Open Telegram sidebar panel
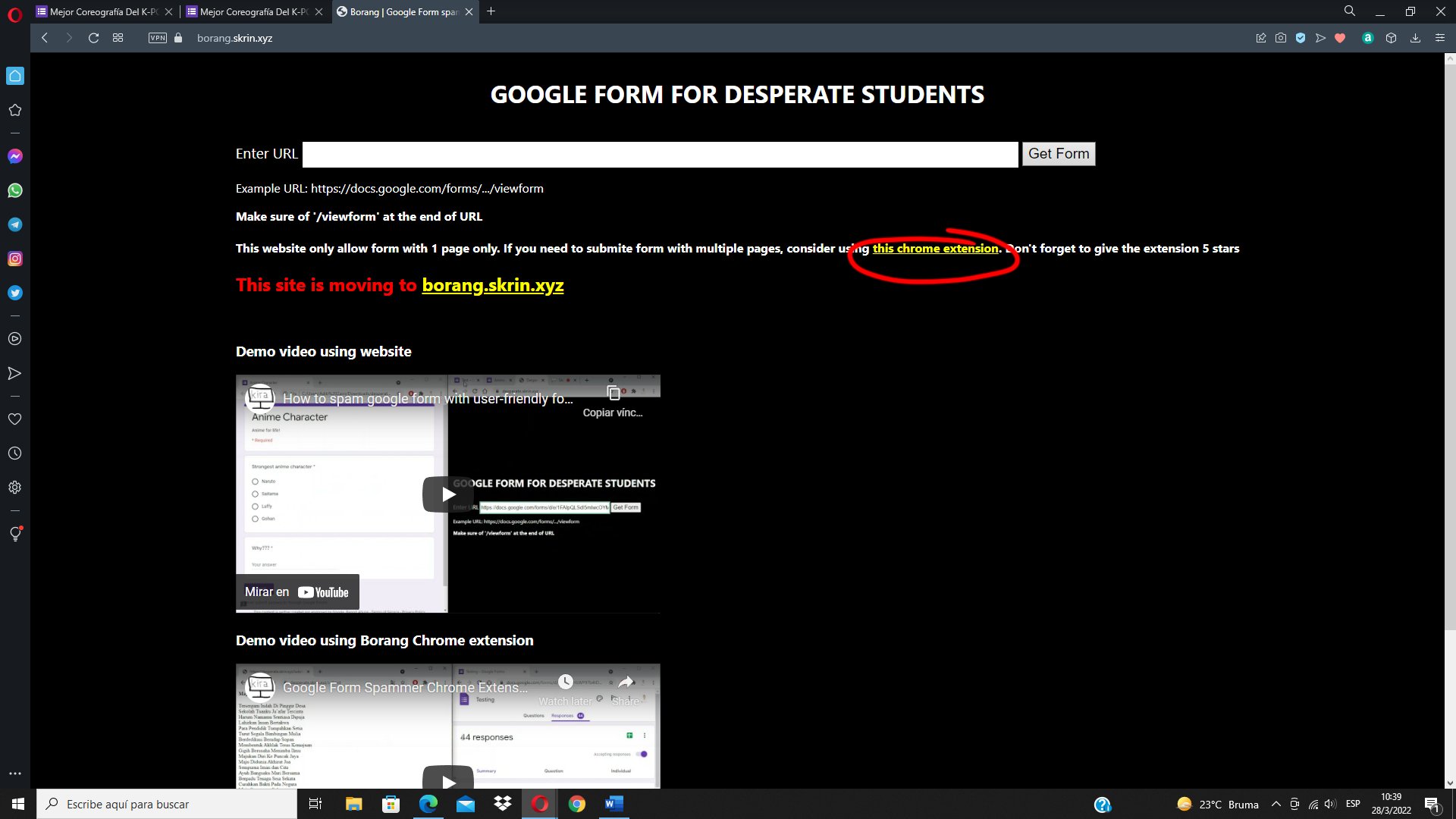 click(x=15, y=224)
